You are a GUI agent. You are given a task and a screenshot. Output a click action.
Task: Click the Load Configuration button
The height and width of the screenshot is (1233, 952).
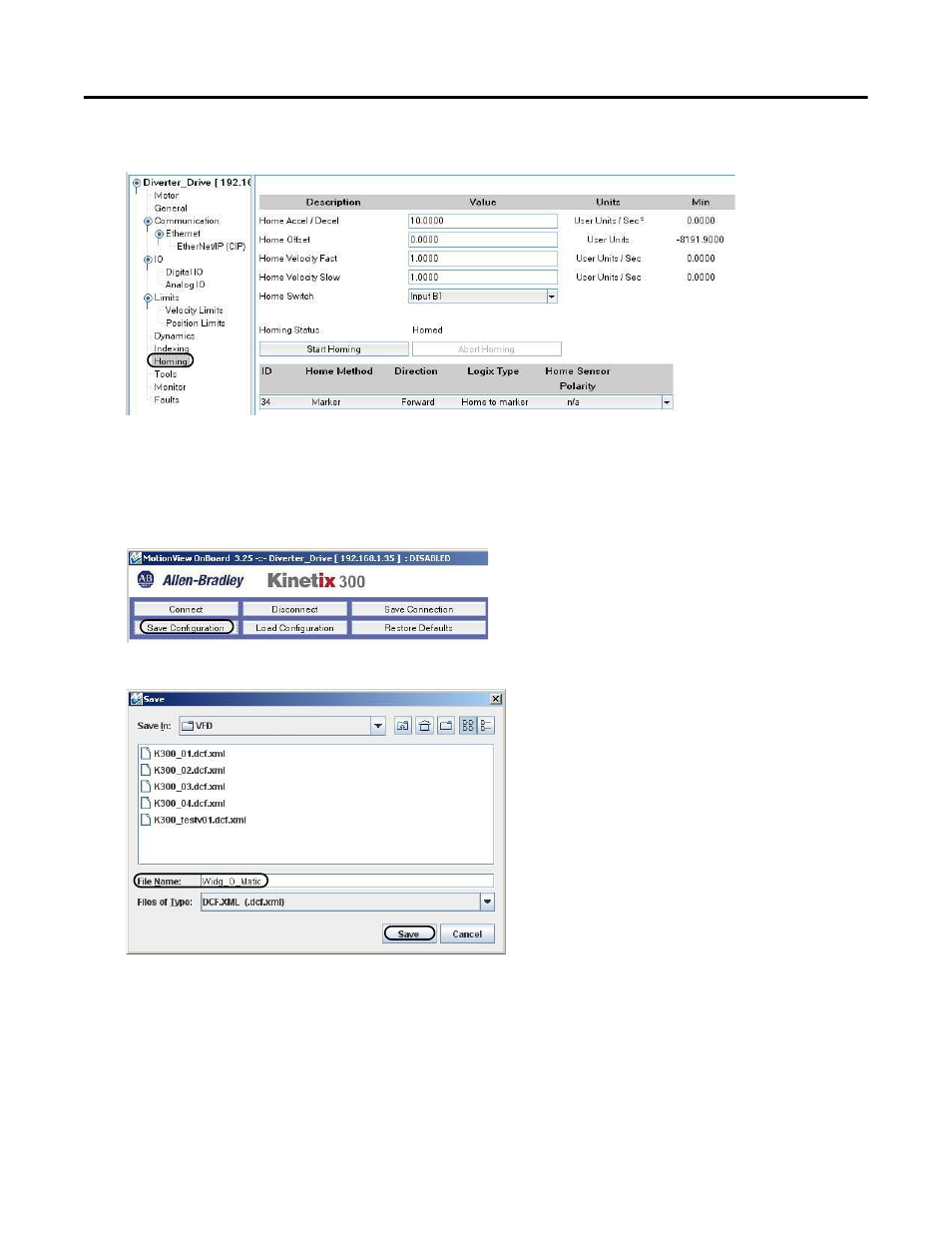click(x=295, y=628)
